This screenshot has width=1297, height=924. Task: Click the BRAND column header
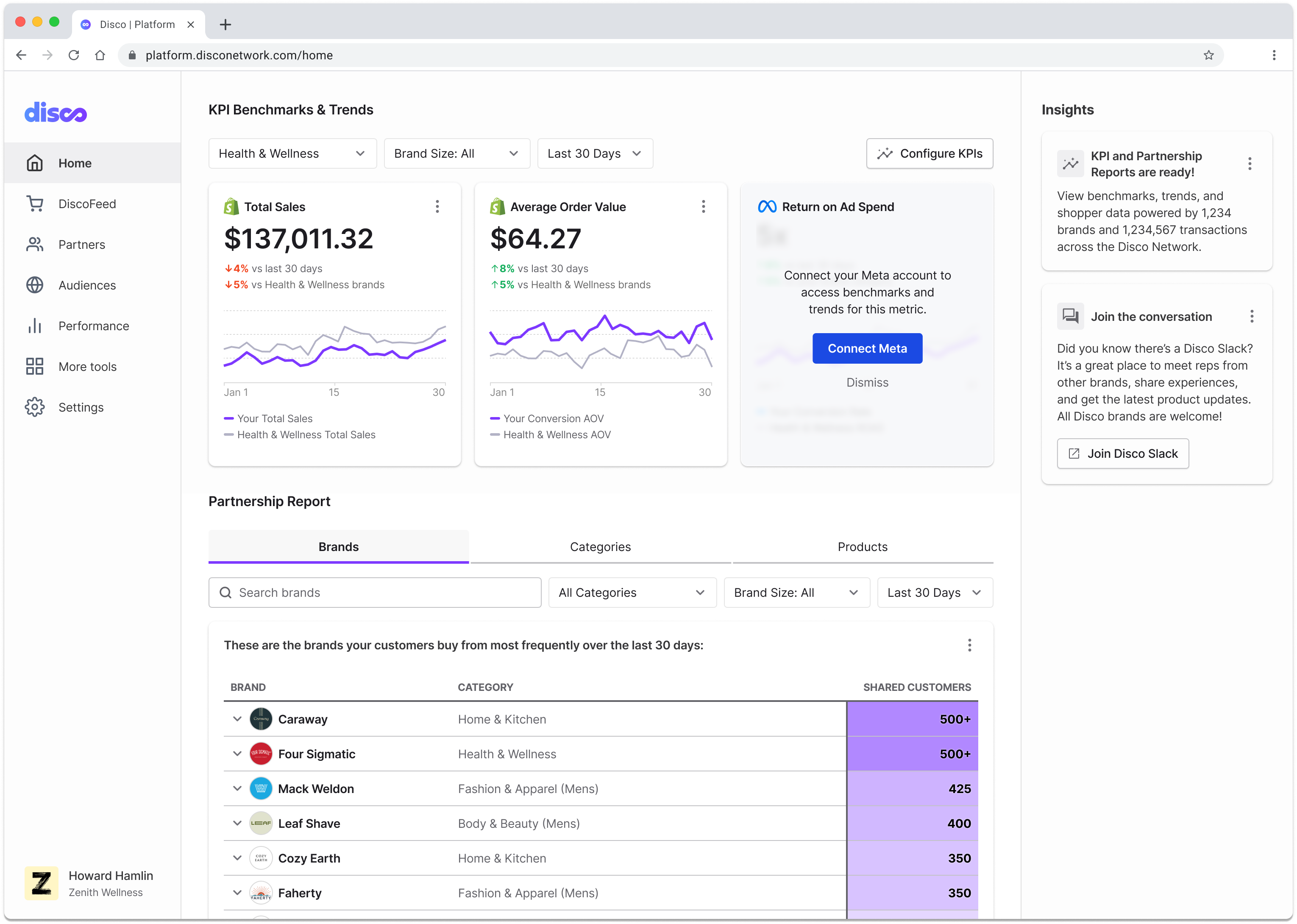pos(248,687)
